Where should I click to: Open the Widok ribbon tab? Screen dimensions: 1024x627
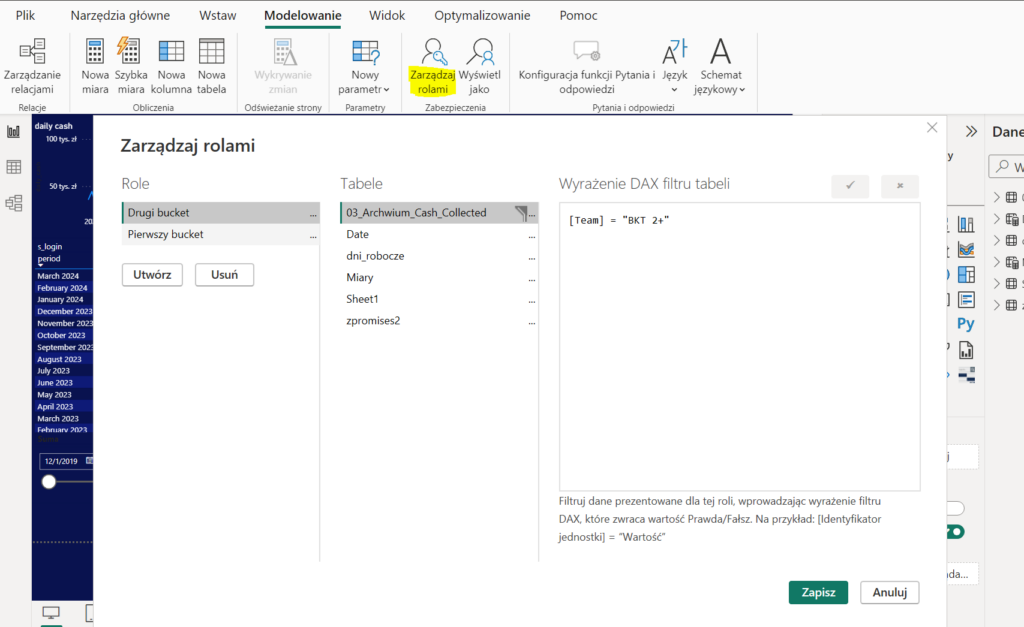[387, 16]
